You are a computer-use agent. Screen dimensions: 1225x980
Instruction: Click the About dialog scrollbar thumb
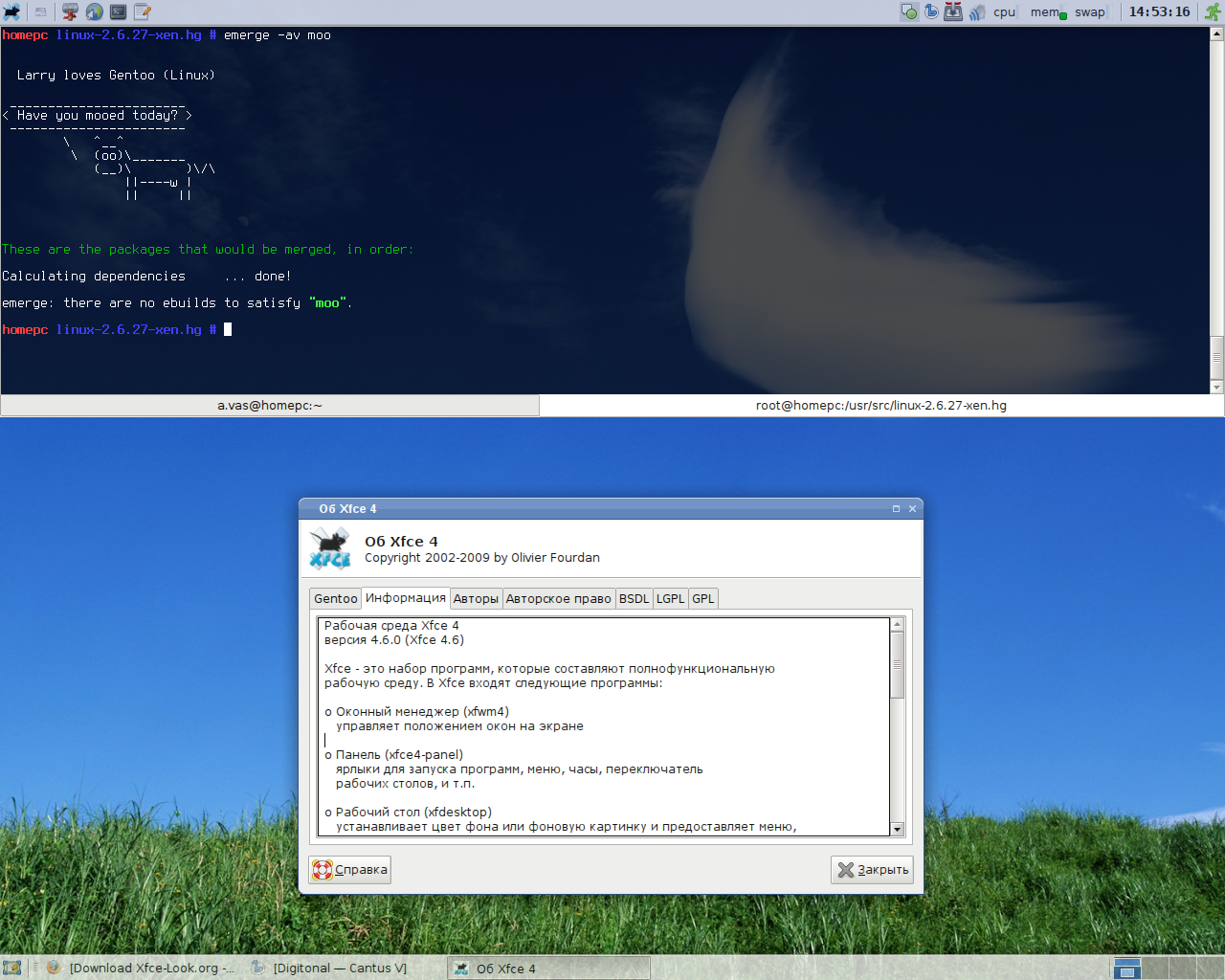point(898,664)
